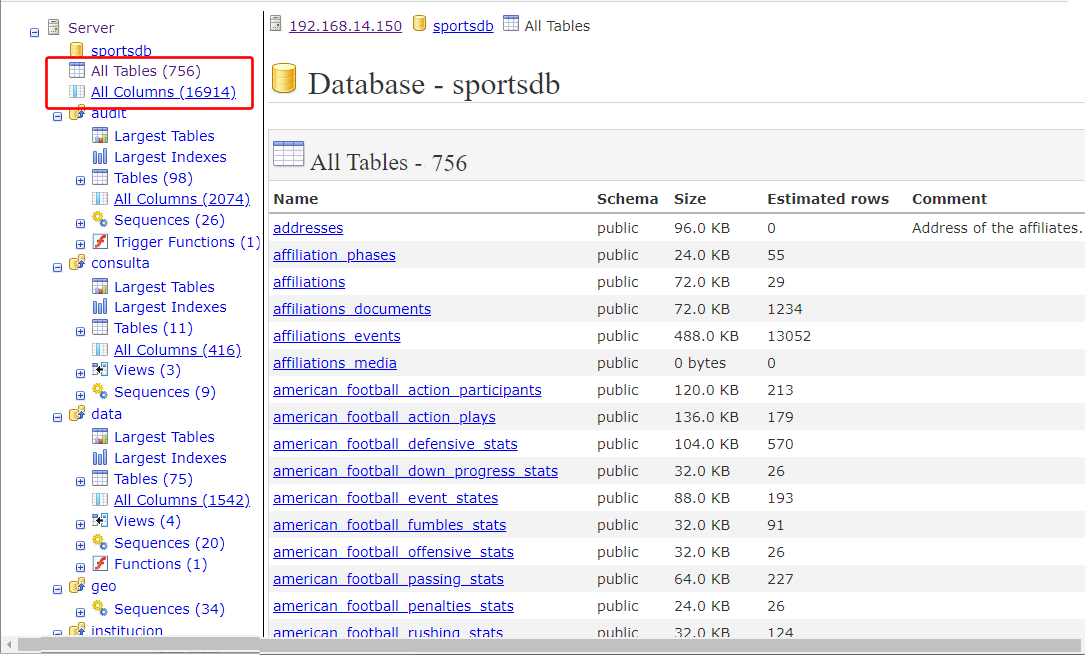Select All Columns (416) under consulta

click(x=177, y=350)
